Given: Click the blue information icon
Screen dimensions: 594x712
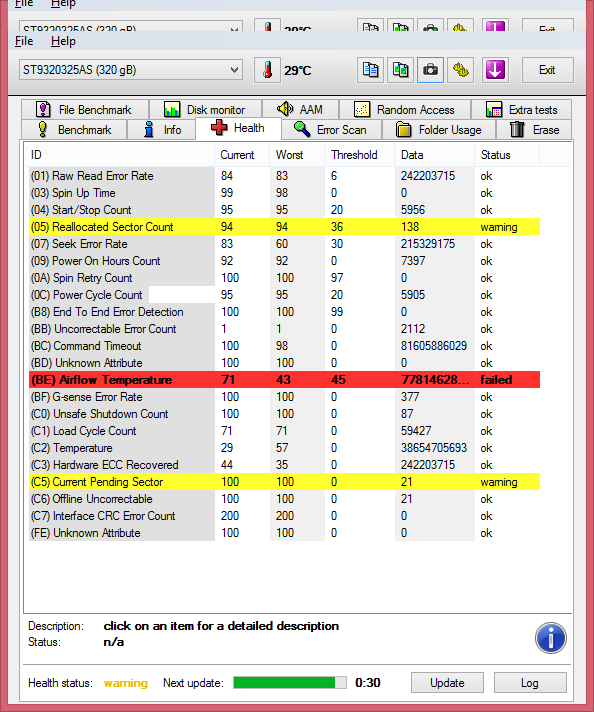Looking at the screenshot, I should point(550,638).
